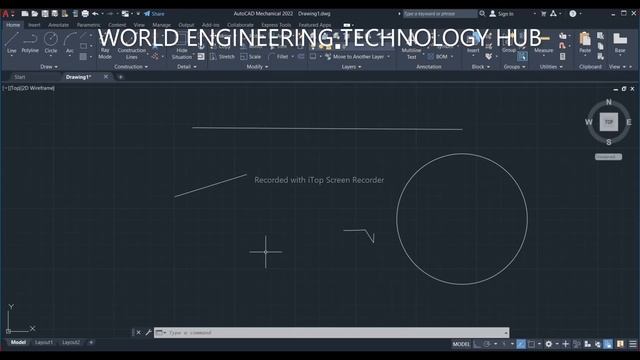Expand the Construction panel
This screenshot has height=360, width=640.
131,67
